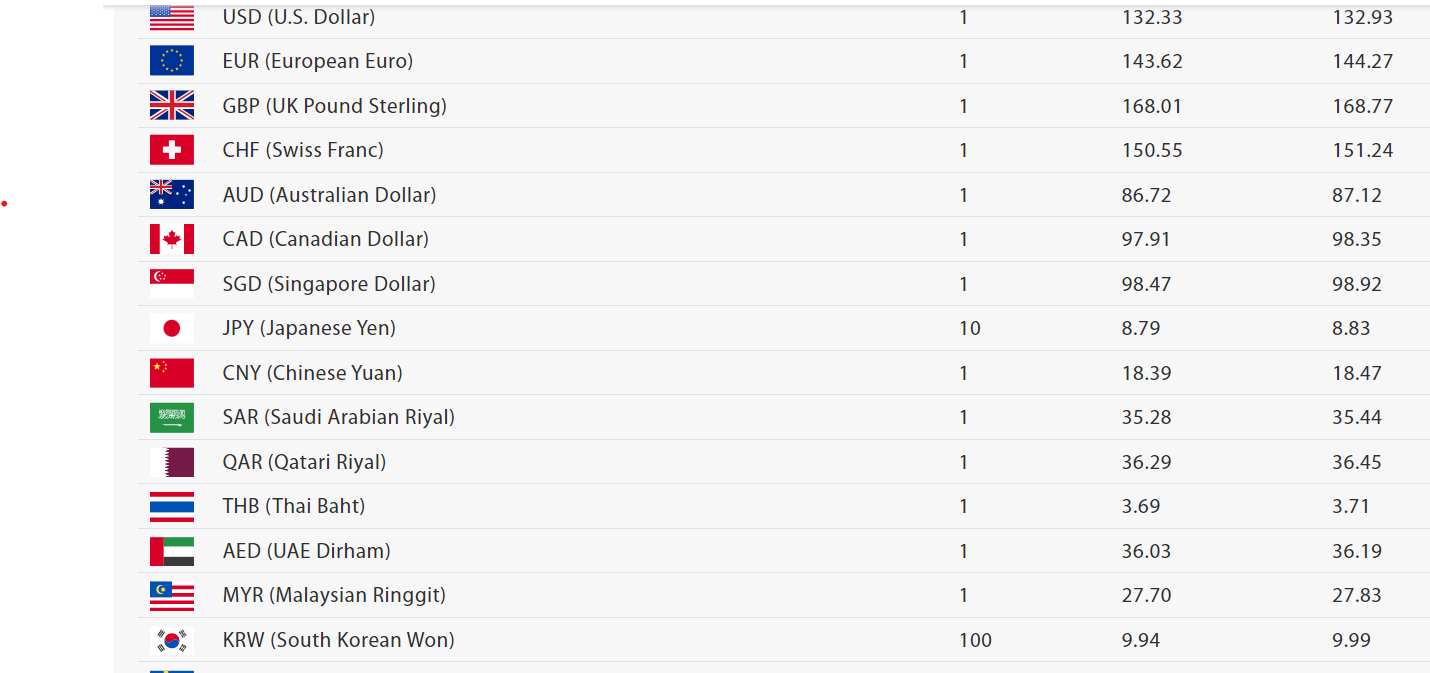
Task: Click the United States flag icon
Action: [172, 17]
